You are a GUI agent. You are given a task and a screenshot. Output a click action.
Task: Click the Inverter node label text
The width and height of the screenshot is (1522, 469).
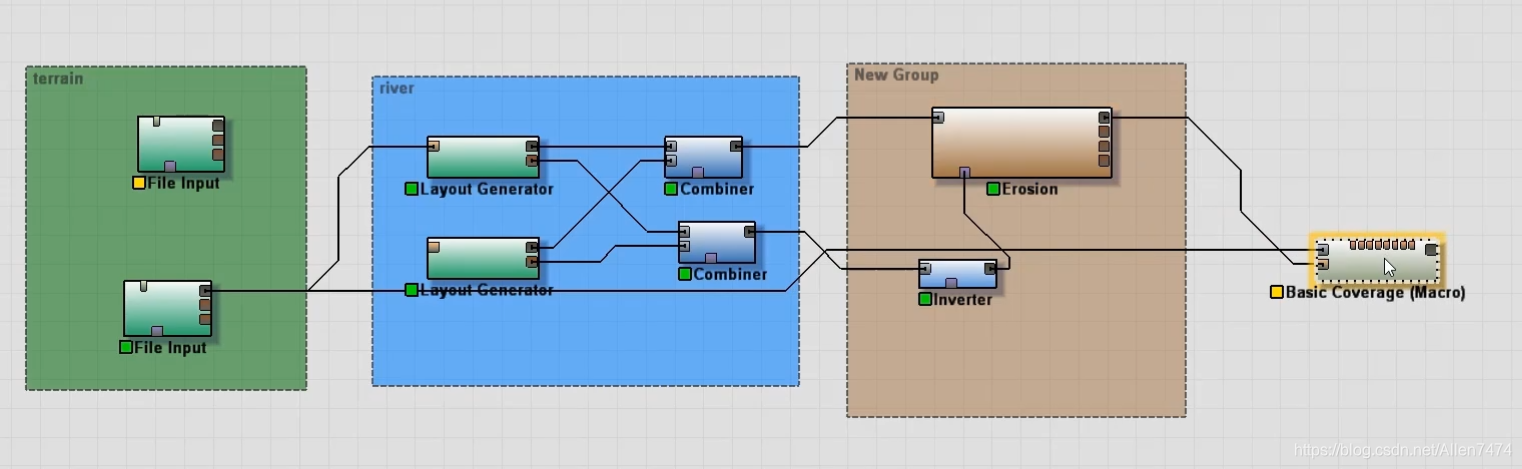click(x=962, y=299)
